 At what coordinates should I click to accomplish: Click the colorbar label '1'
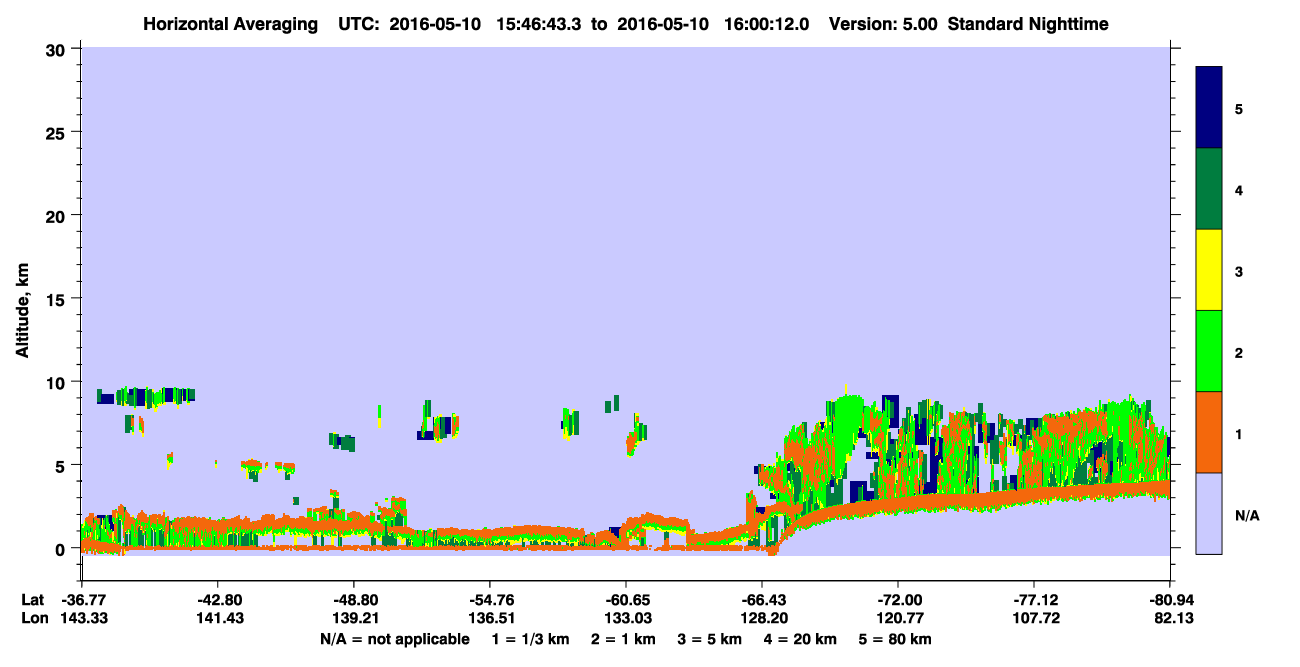click(1240, 433)
